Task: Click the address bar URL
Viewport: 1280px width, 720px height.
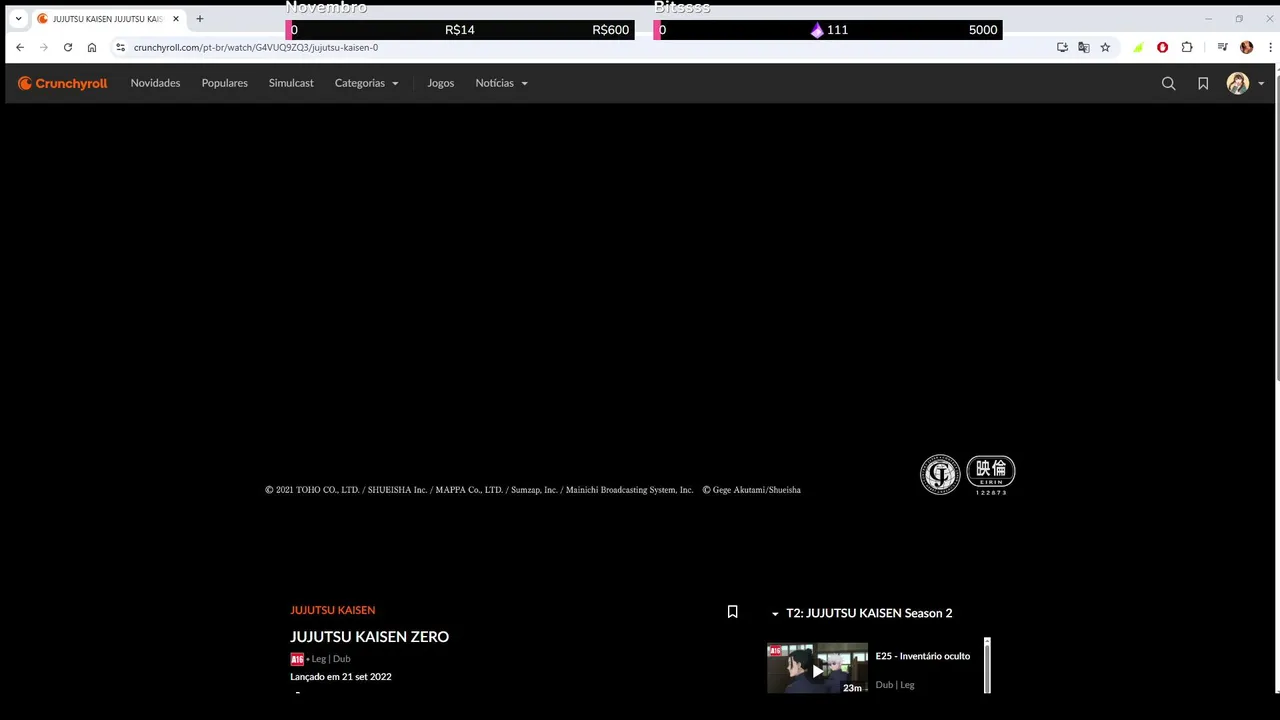Action: (x=256, y=47)
